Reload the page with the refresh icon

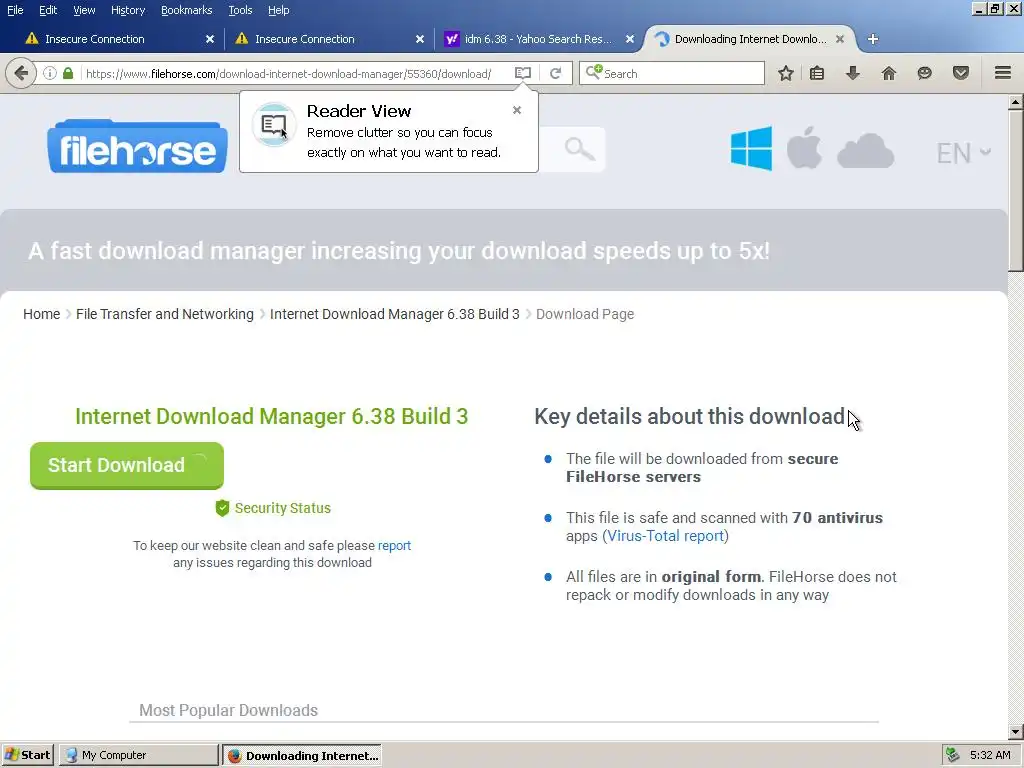click(x=556, y=73)
